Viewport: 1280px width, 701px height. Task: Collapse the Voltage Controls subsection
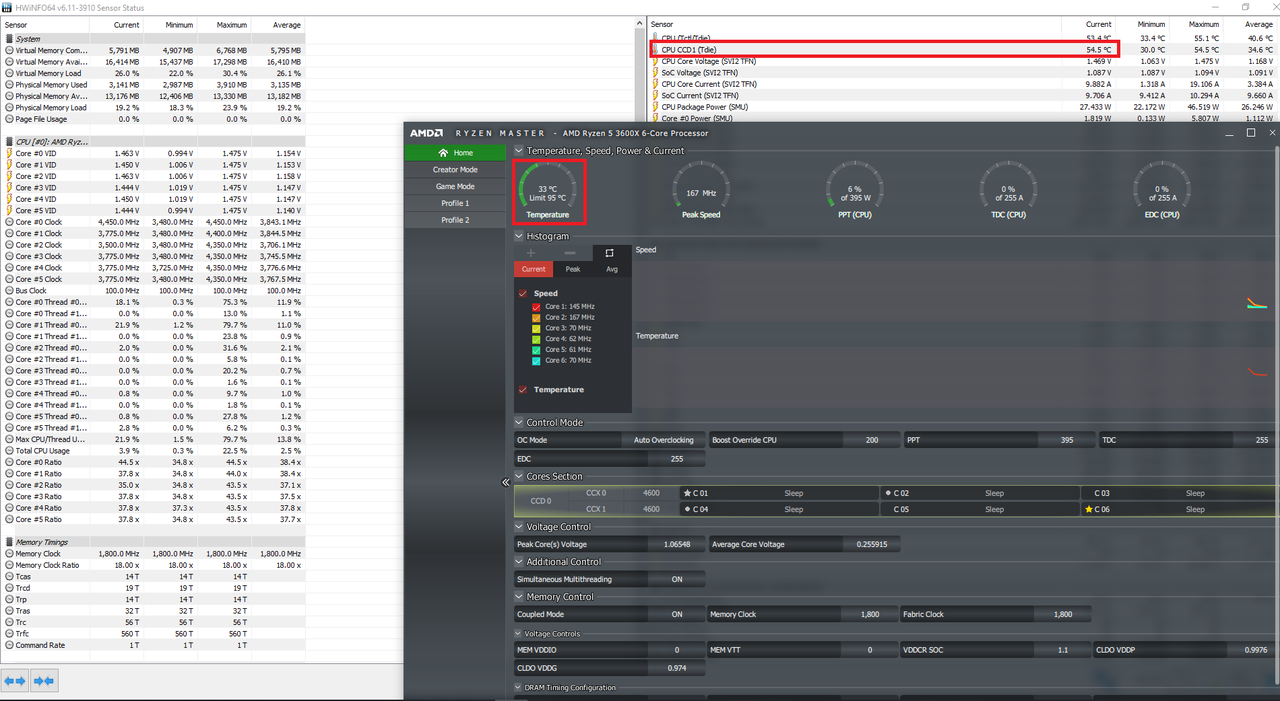[x=519, y=634]
